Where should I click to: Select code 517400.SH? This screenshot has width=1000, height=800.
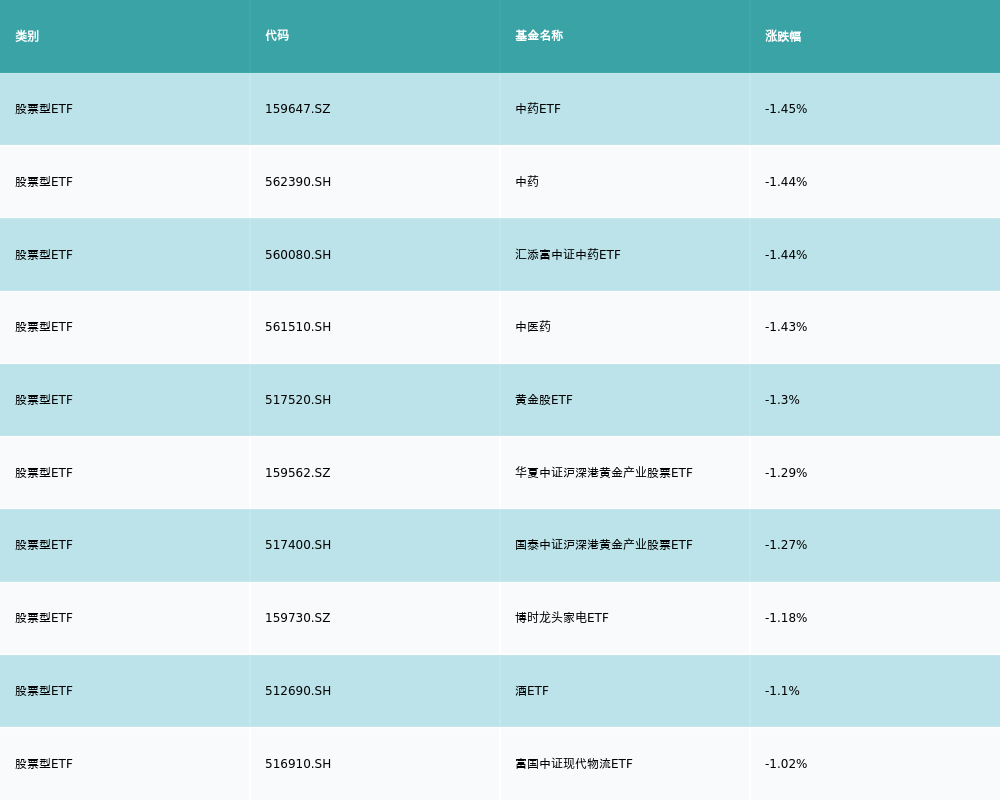[x=298, y=545]
